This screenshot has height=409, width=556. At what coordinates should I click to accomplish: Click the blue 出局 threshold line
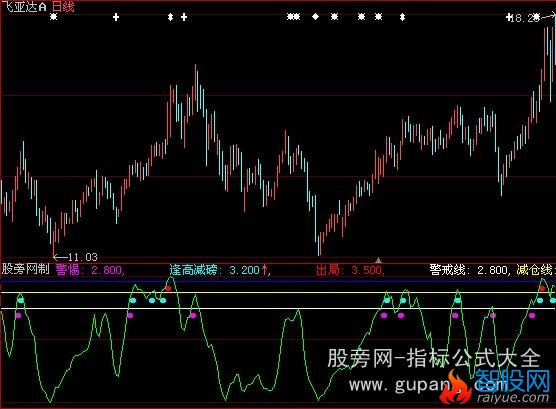(x=278, y=282)
